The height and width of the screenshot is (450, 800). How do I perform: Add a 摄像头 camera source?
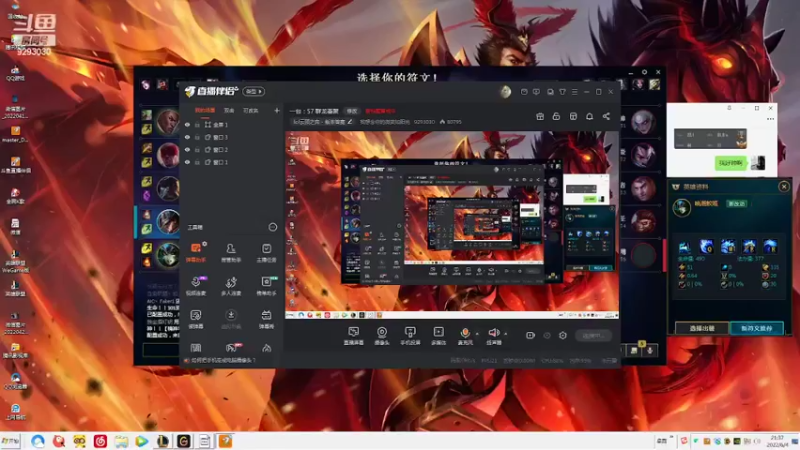pyautogui.click(x=382, y=336)
